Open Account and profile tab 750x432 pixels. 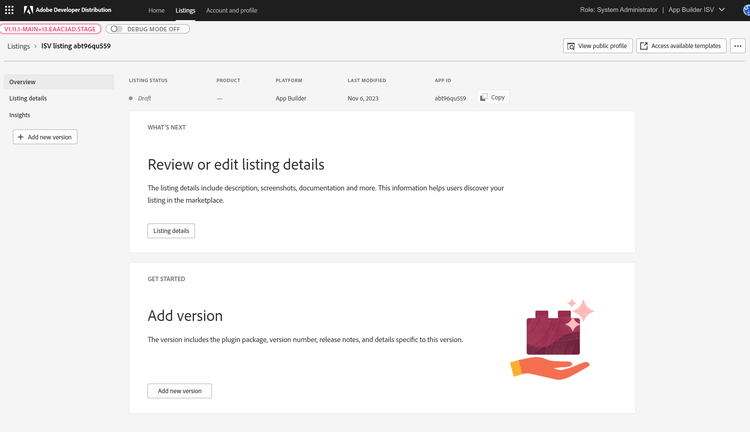[232, 10]
